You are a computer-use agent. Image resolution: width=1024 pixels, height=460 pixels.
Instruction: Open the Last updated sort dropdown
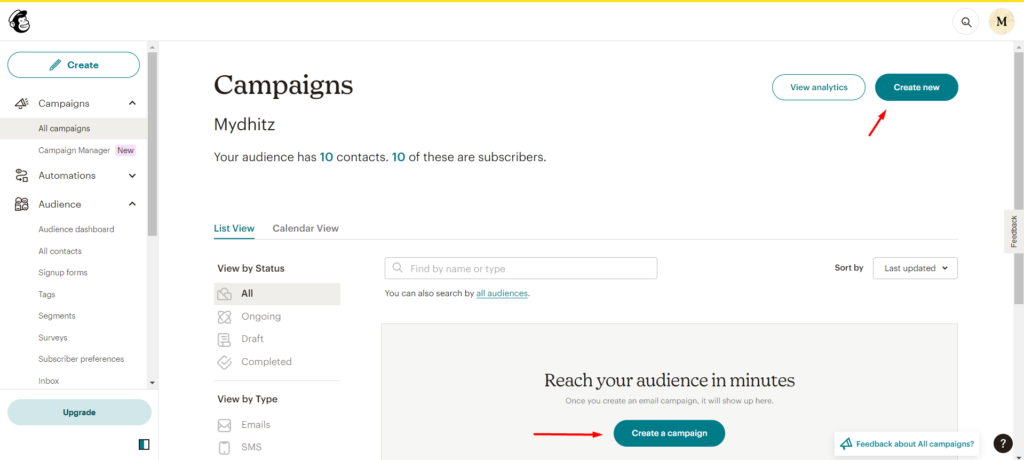coord(915,268)
